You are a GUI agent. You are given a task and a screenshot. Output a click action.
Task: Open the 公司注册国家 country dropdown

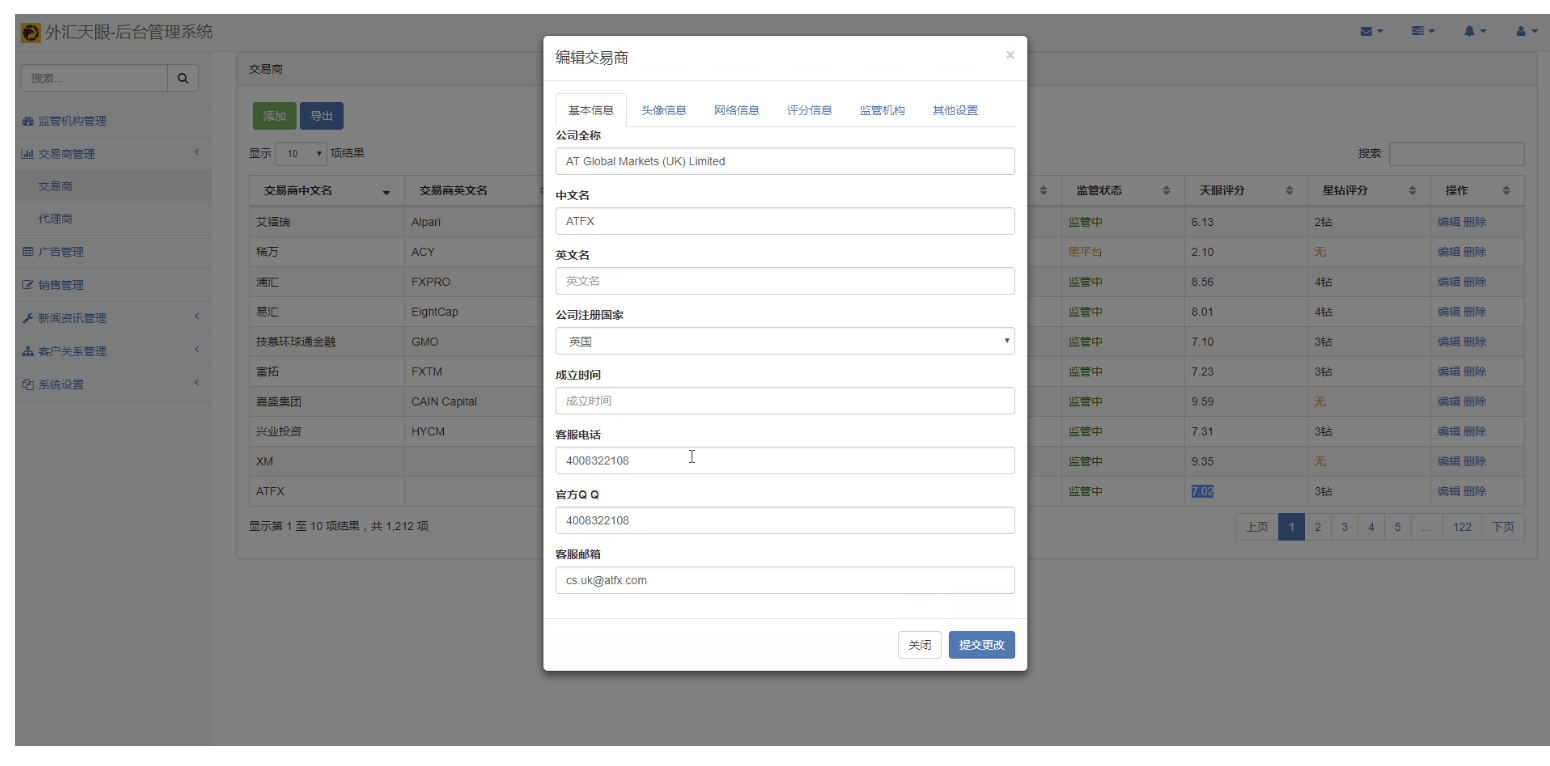tap(784, 341)
